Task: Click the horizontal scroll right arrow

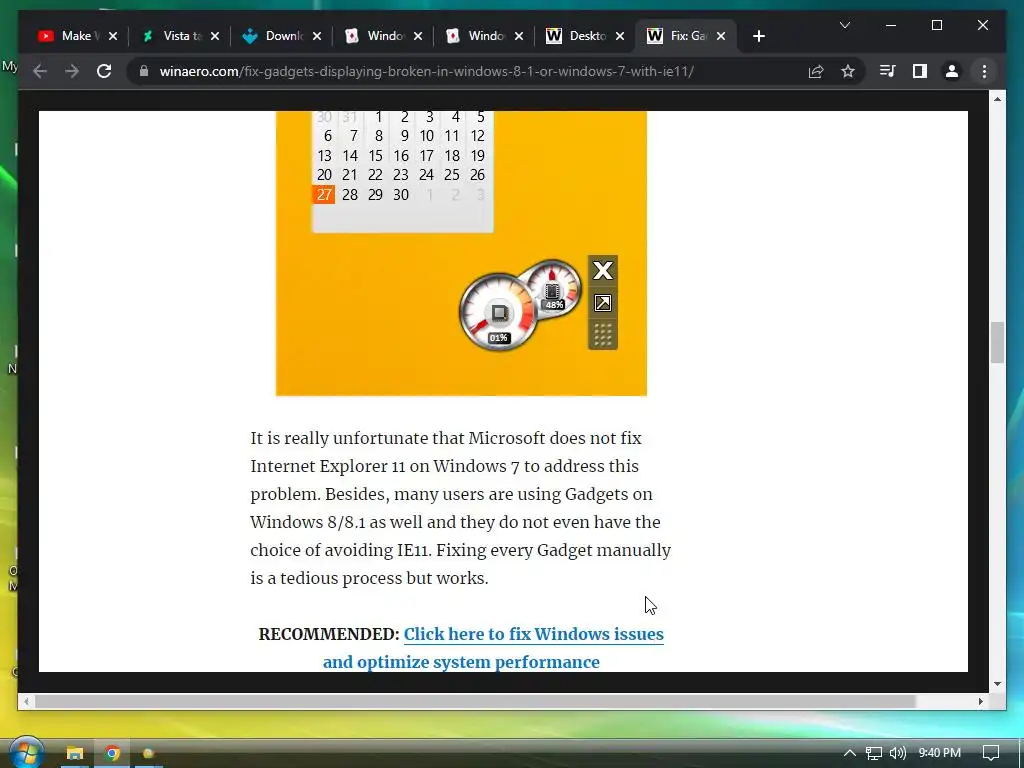Action: tap(980, 701)
